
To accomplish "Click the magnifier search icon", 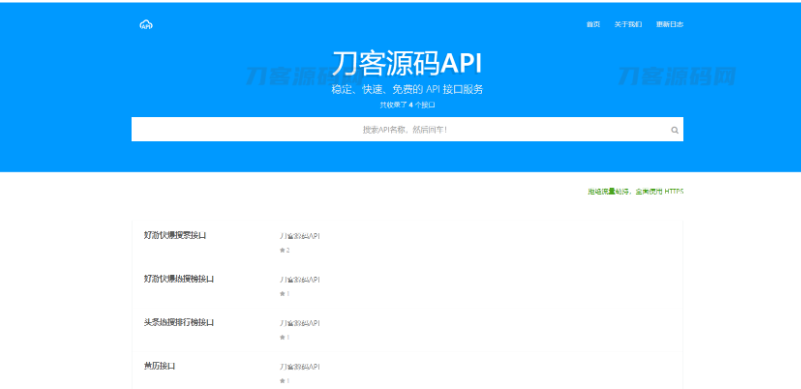I will tap(675, 130).
